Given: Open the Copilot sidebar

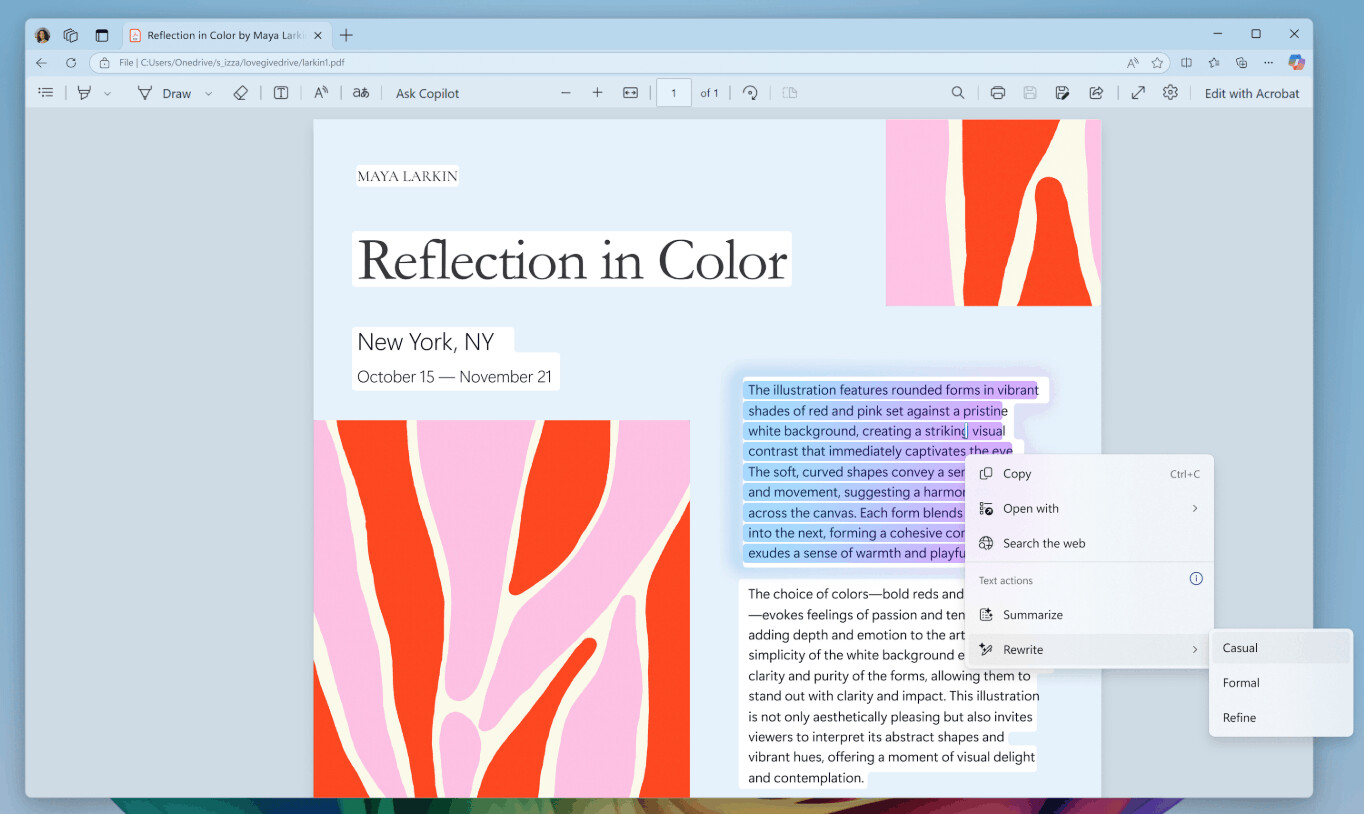Looking at the screenshot, I should [x=1296, y=62].
